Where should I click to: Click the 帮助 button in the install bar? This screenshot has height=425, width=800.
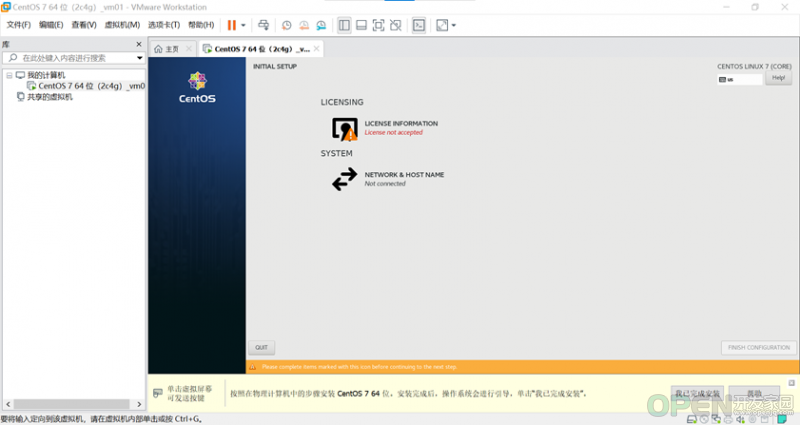(x=755, y=394)
